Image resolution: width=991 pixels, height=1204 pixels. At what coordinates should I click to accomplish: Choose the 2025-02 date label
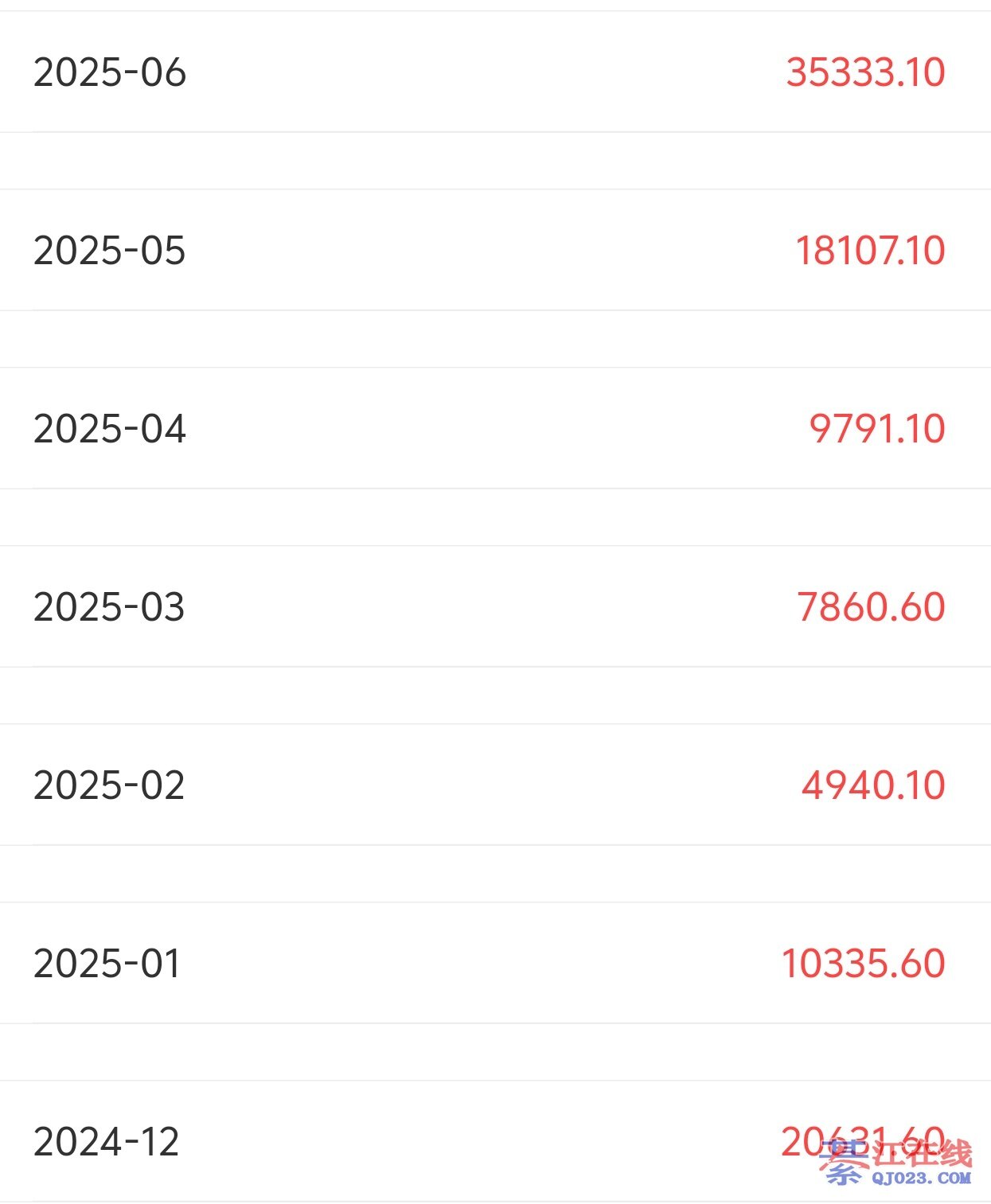[x=109, y=785]
